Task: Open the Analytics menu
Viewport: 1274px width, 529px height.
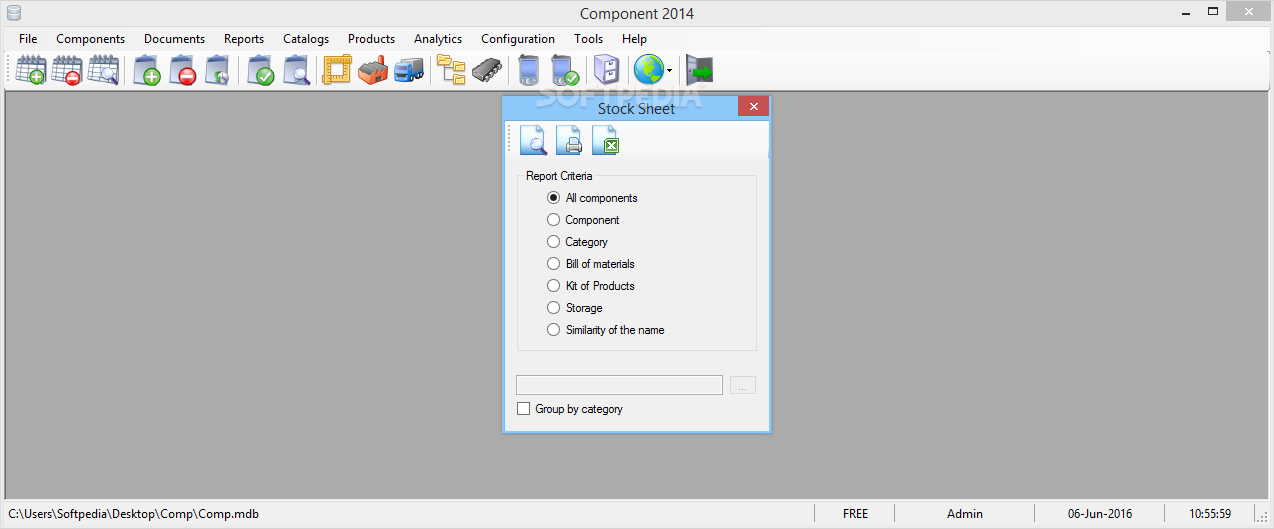Action: [438, 39]
